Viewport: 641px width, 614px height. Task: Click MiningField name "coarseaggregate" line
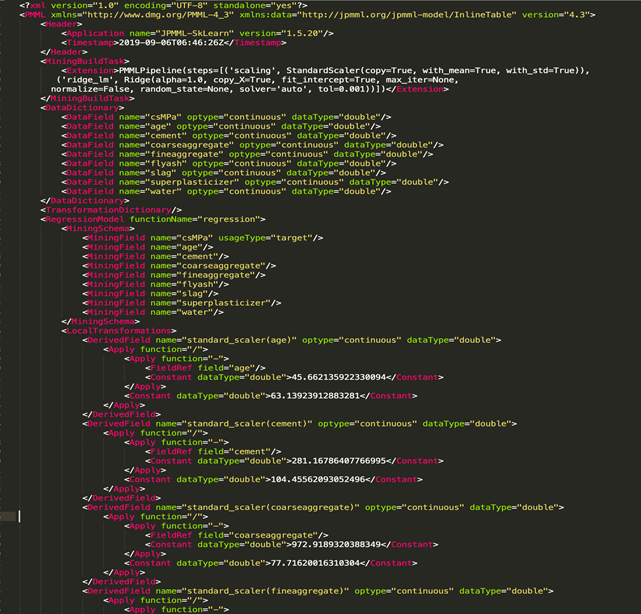click(x=179, y=266)
